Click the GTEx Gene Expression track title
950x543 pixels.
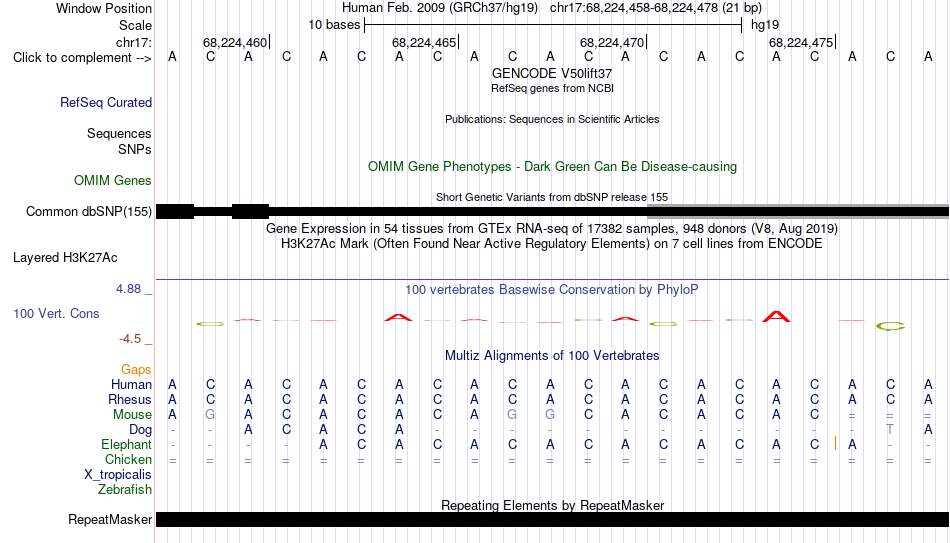[x=552, y=228]
